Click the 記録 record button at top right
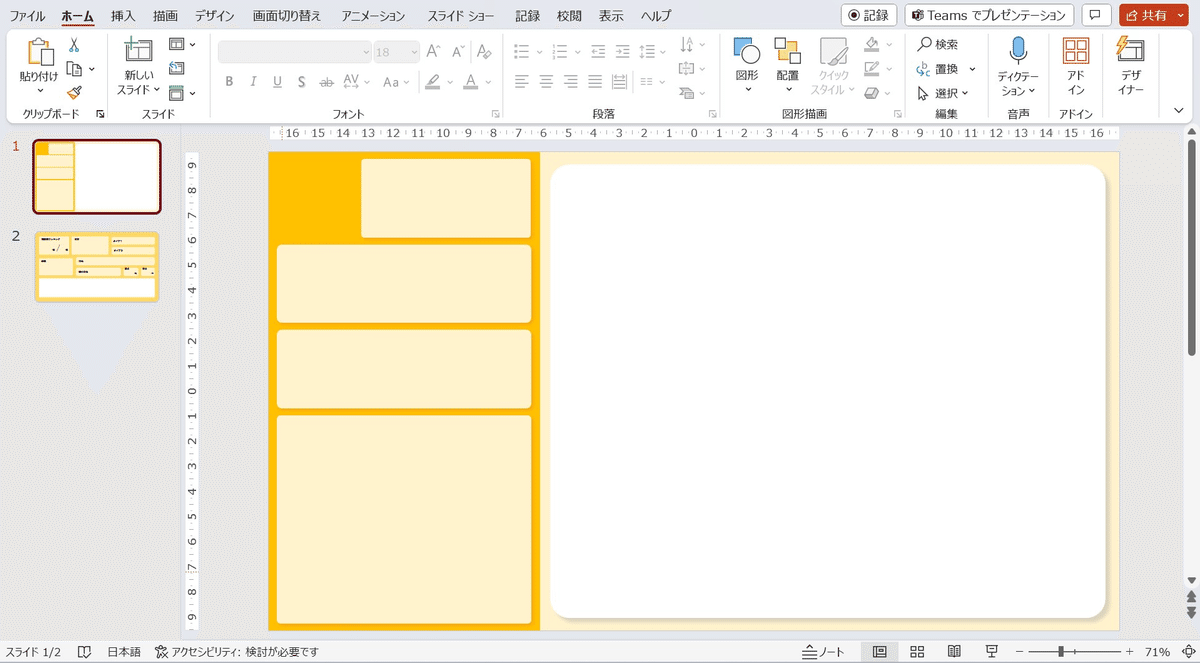The height and width of the screenshot is (663, 1200). [868, 15]
